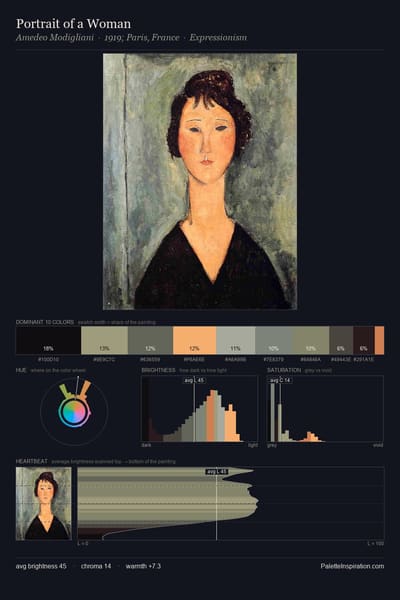Click the 'Expressionism' style label
The height and width of the screenshot is (600, 400).
(218, 38)
